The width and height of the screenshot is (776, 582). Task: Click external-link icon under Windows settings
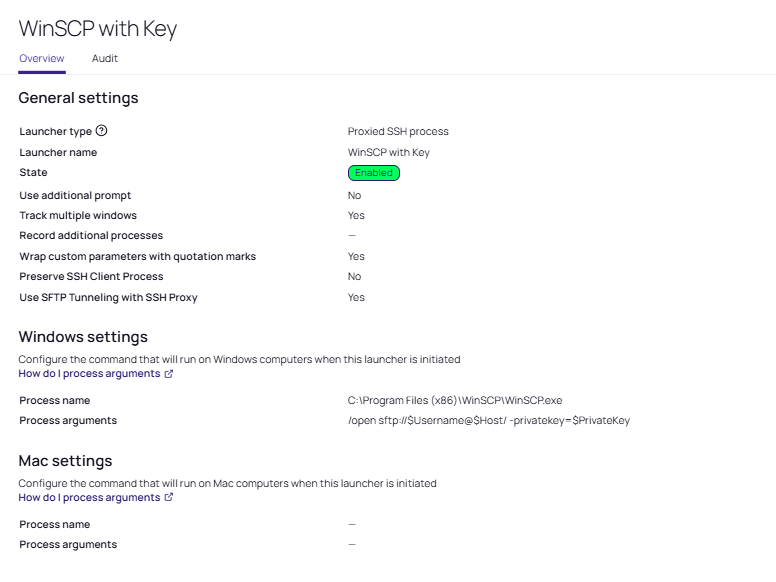(169, 374)
